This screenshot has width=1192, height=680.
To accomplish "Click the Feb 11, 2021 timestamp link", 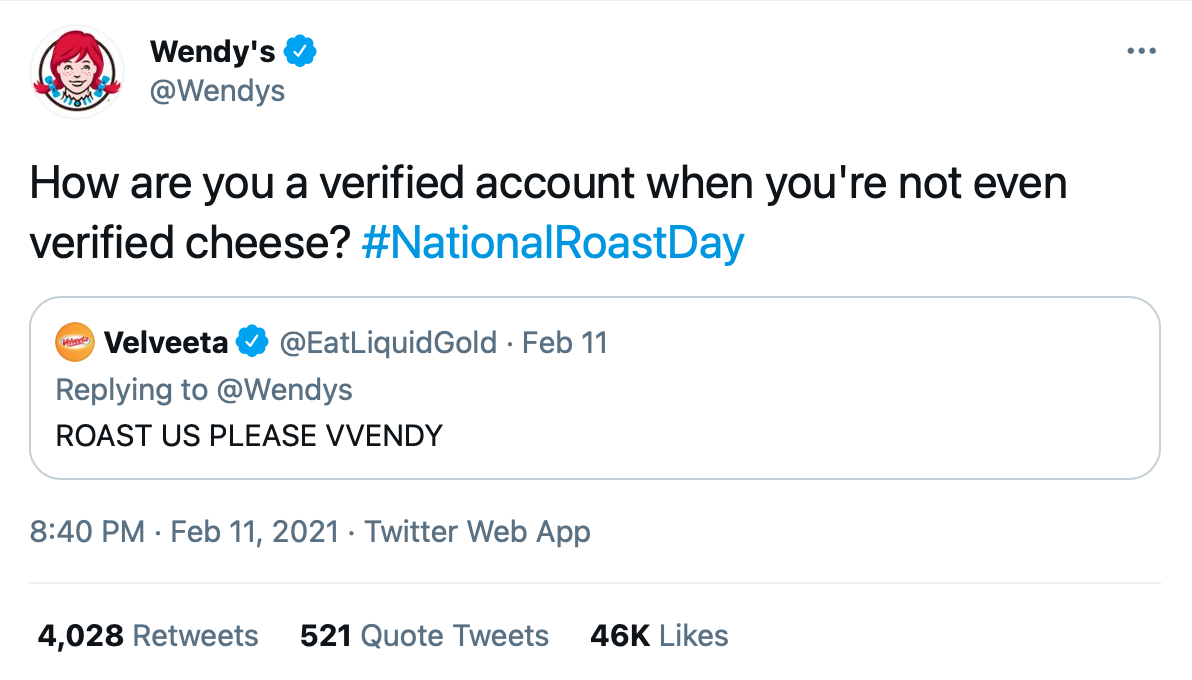I will 249,532.
